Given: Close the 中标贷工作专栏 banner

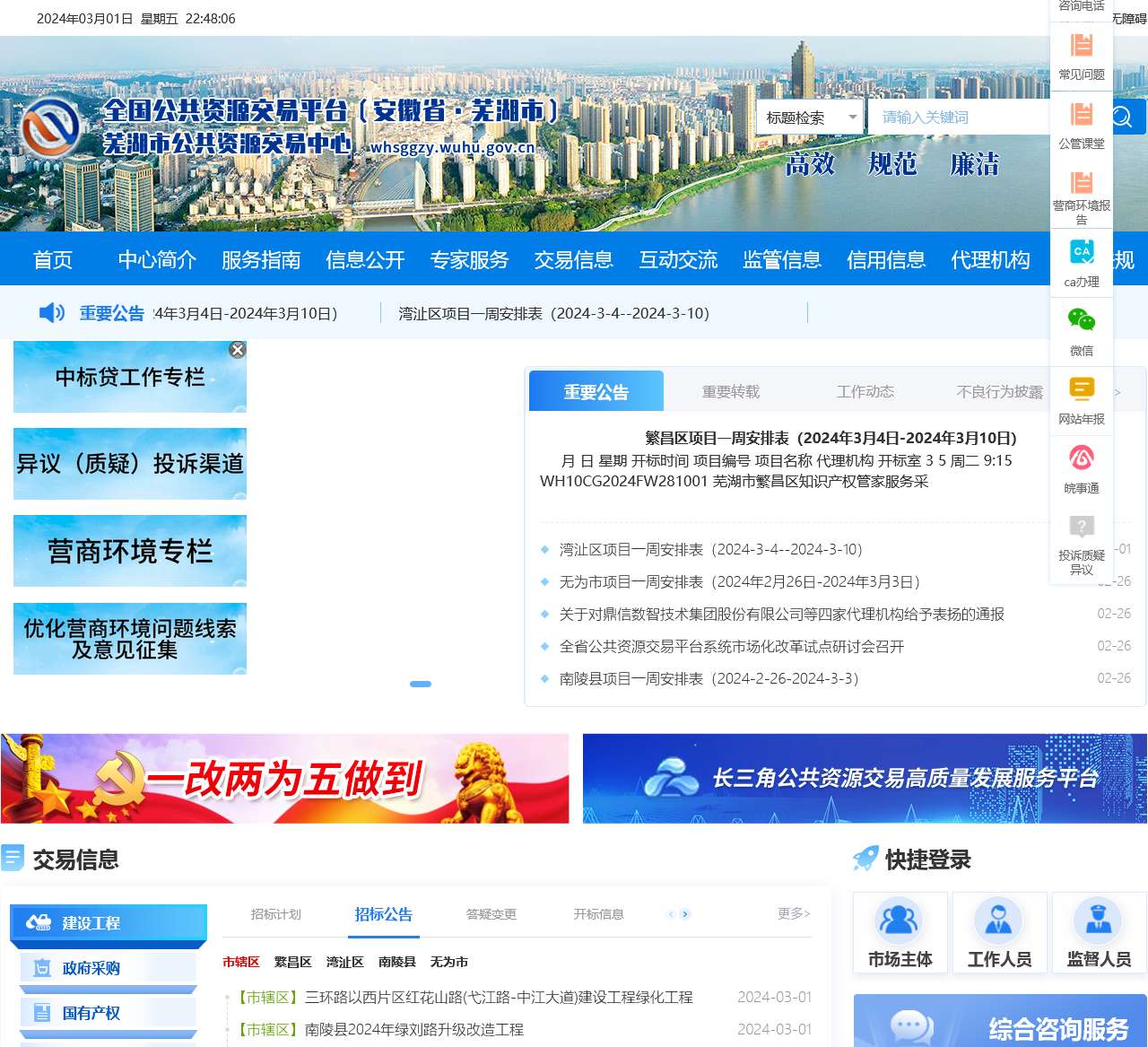Looking at the screenshot, I should click(237, 350).
